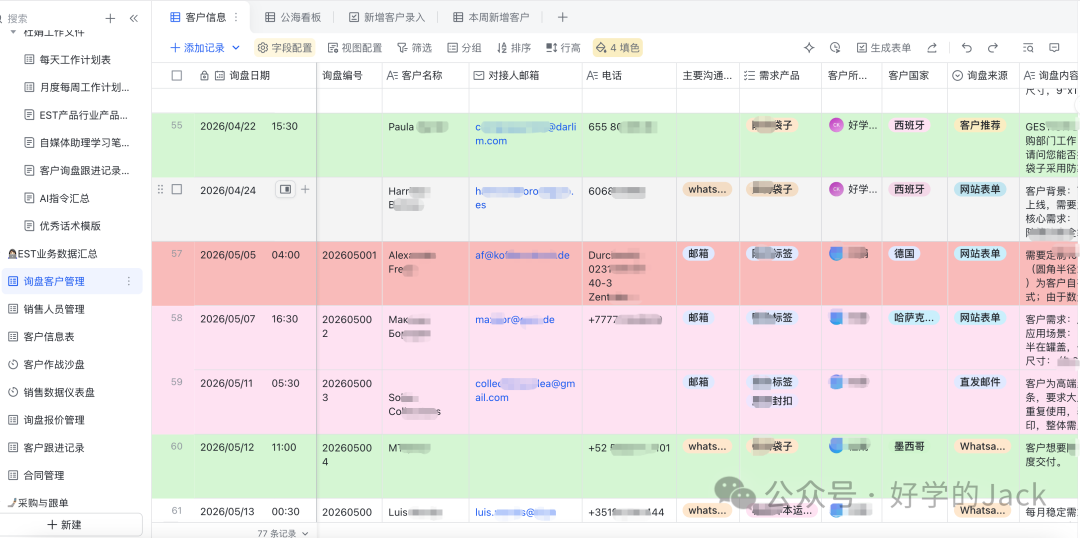Open 优秀话术模版 document
The height and width of the screenshot is (538, 1080).
[62, 225]
